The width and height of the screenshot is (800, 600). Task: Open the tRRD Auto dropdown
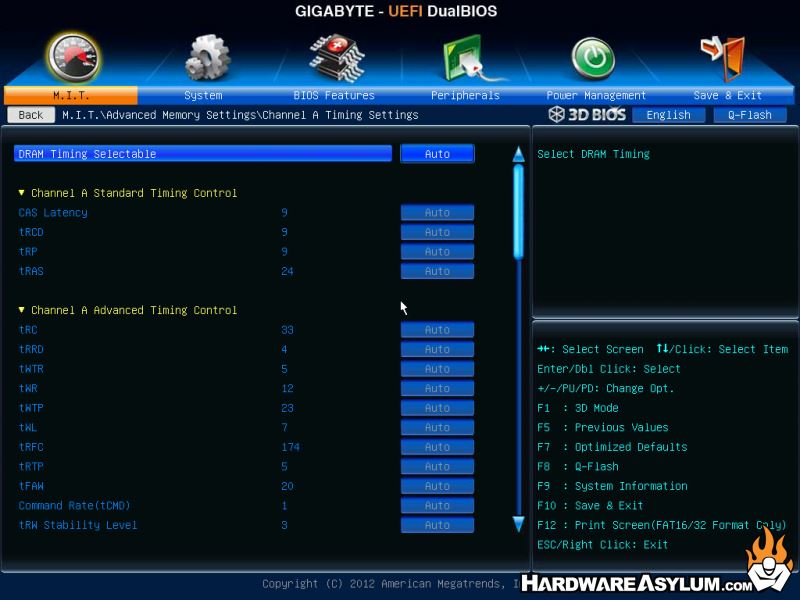coord(437,349)
